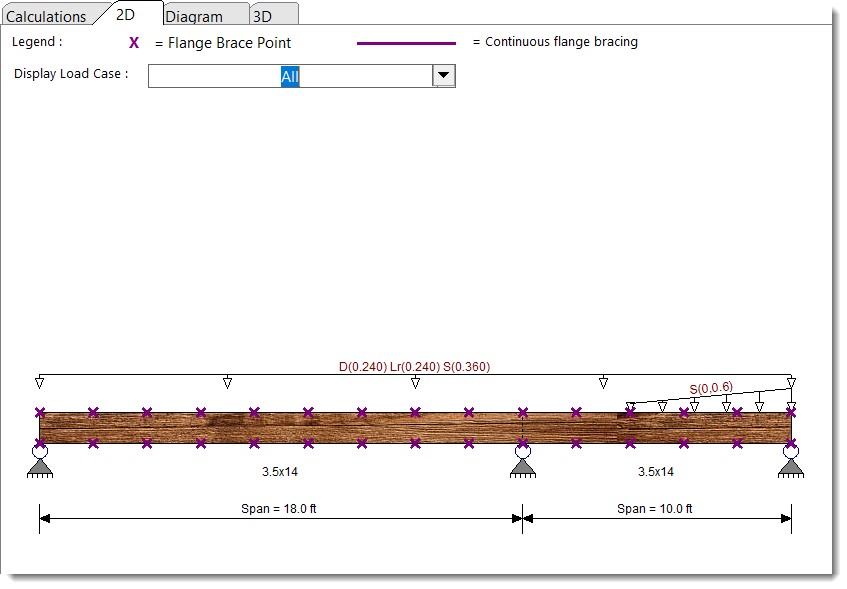The width and height of the screenshot is (847, 589).
Task: Click the 3.5x14 label under the right span
Action: point(656,471)
